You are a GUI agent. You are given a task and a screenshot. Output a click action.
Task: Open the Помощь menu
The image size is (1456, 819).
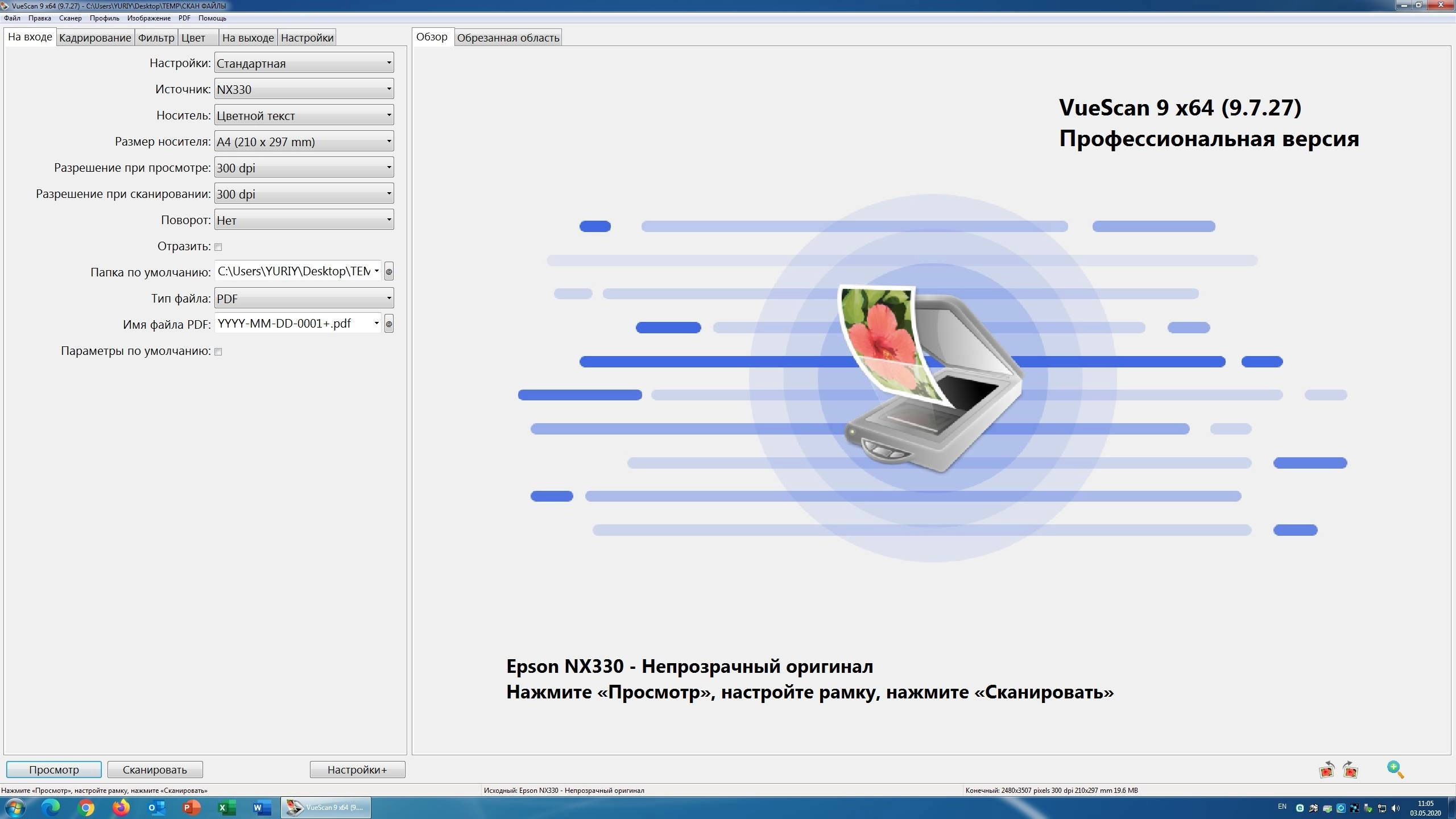212,18
